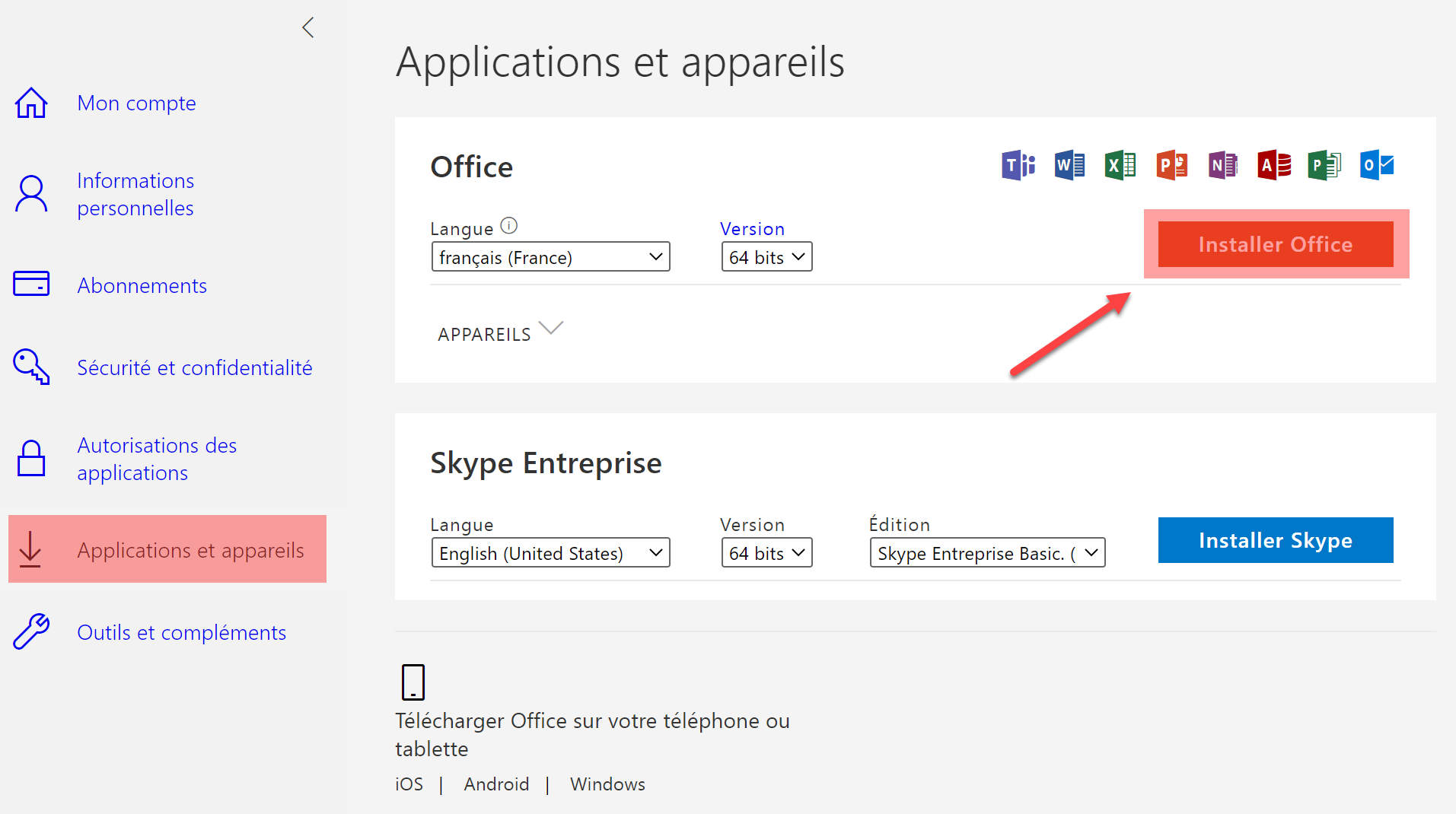1456x814 pixels.
Task: Open Abonnements section
Action: tap(142, 285)
